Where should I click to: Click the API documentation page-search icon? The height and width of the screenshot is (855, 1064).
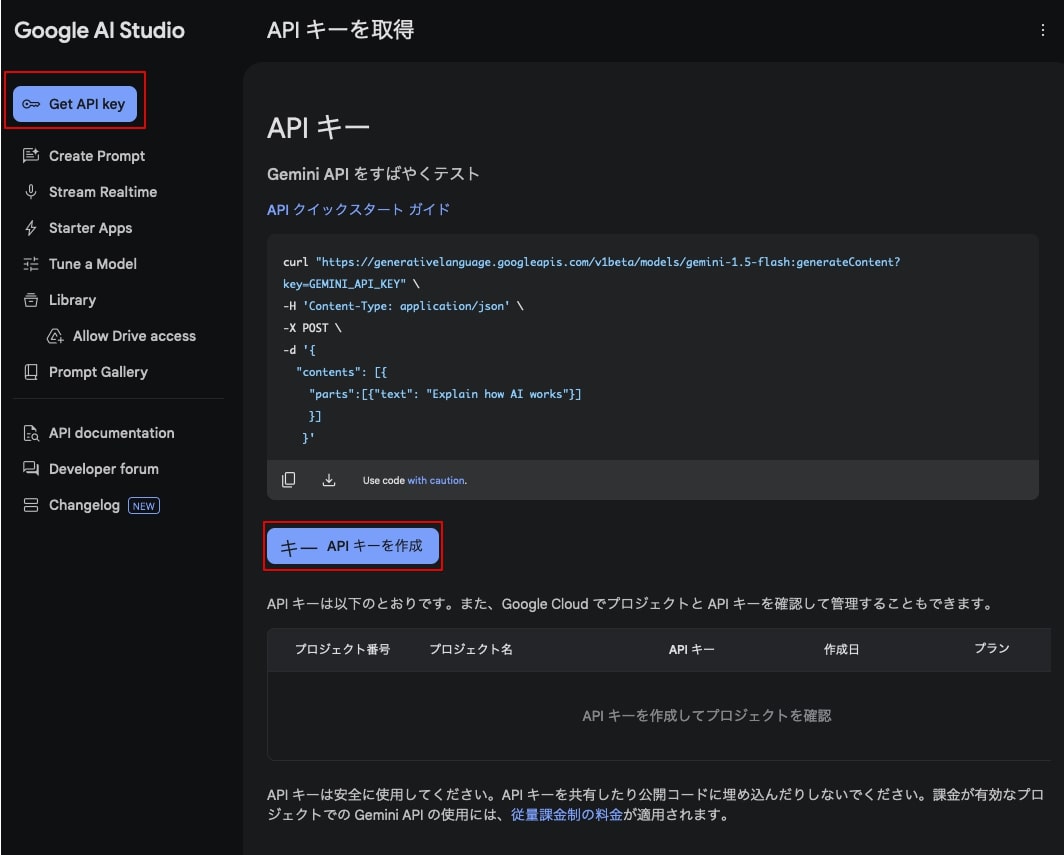(31, 433)
